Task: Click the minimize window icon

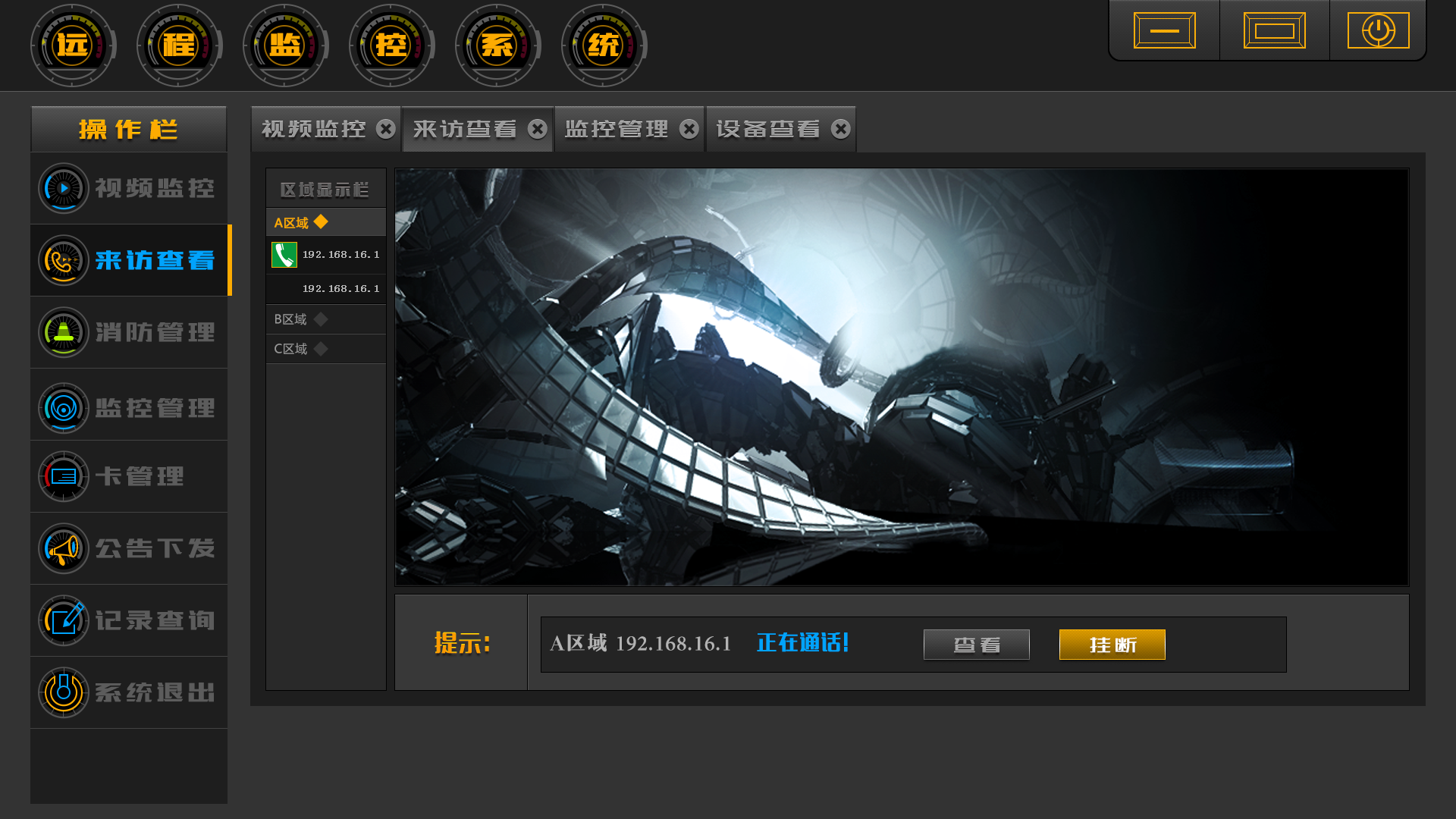Action: (x=1164, y=30)
